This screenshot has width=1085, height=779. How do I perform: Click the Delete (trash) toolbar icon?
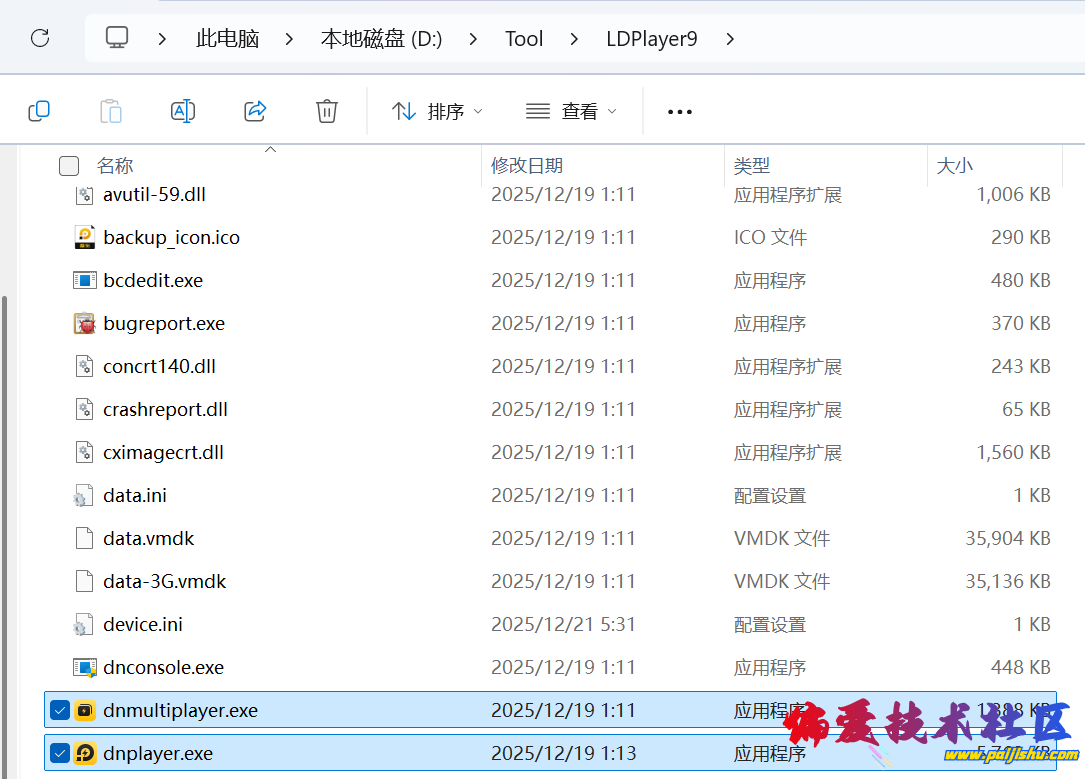pos(326,110)
